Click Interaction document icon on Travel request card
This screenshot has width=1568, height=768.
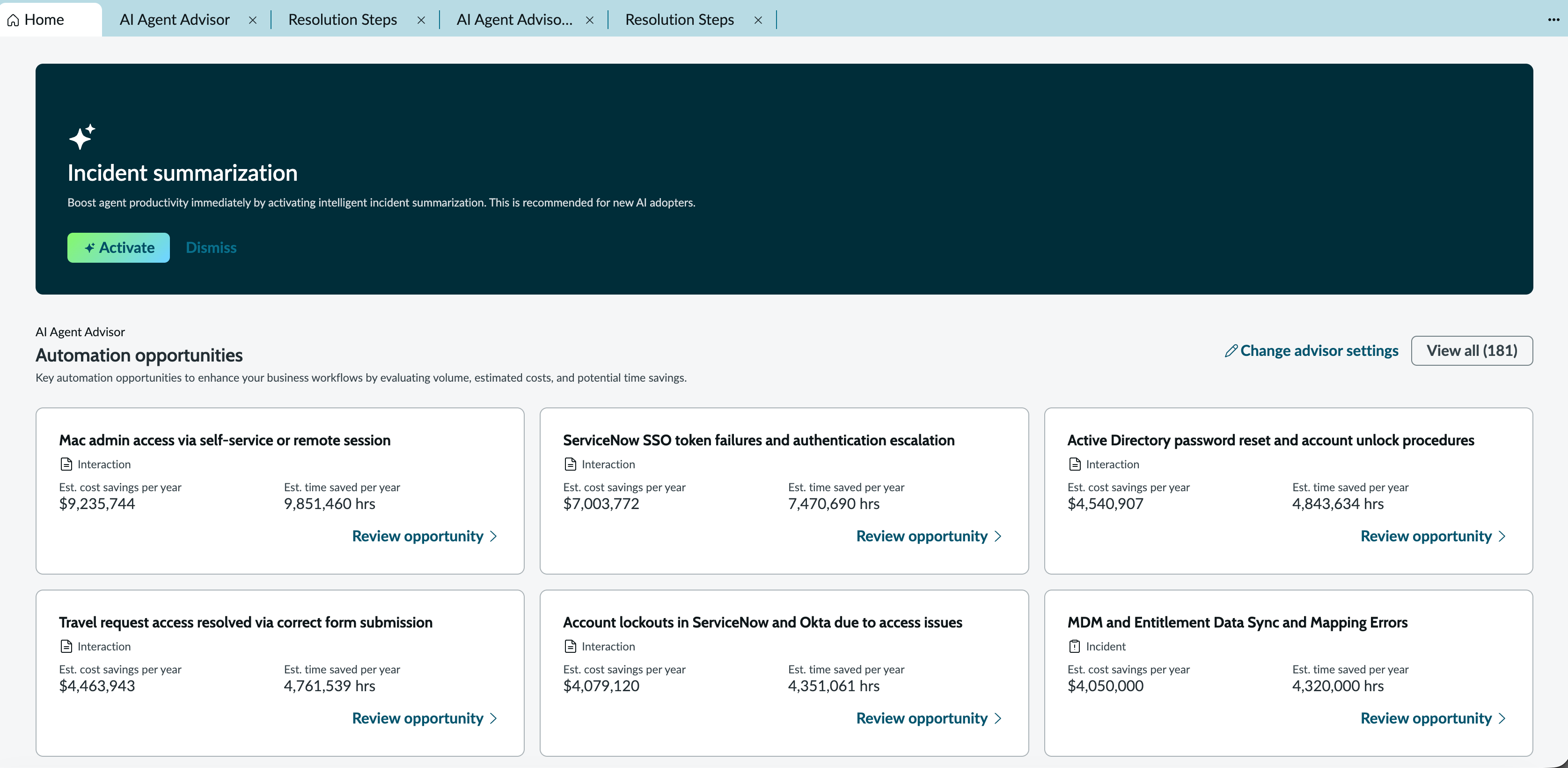pyautogui.click(x=66, y=646)
